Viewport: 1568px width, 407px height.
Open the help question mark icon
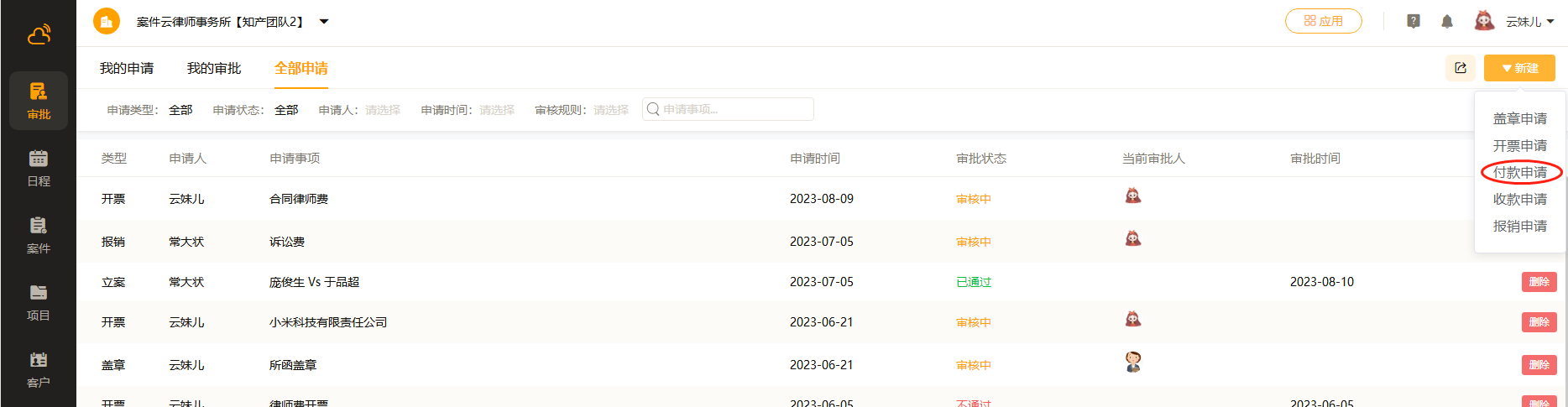[1414, 22]
